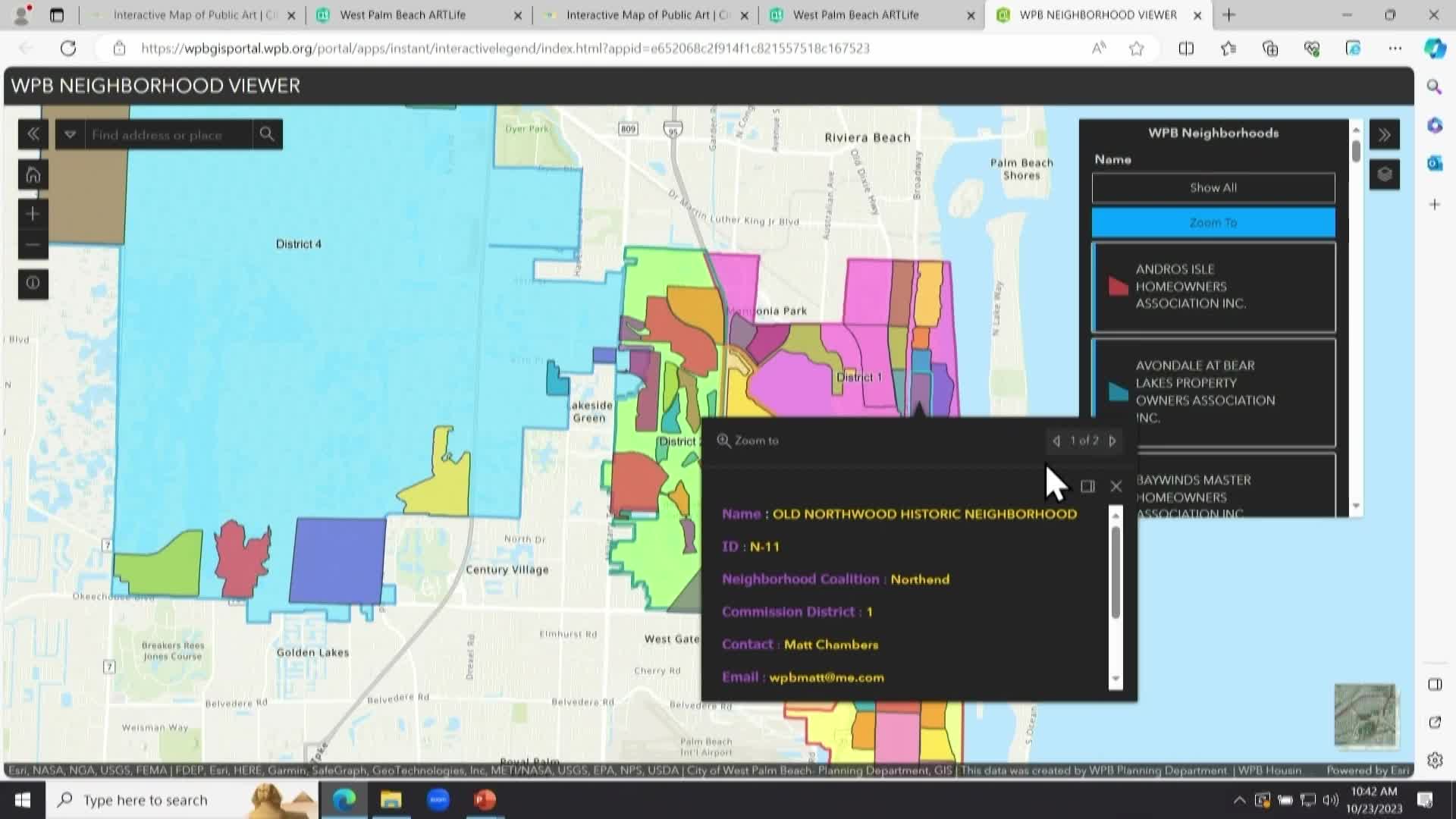Zoom out with the minus button
The image size is (1456, 819).
(x=33, y=245)
